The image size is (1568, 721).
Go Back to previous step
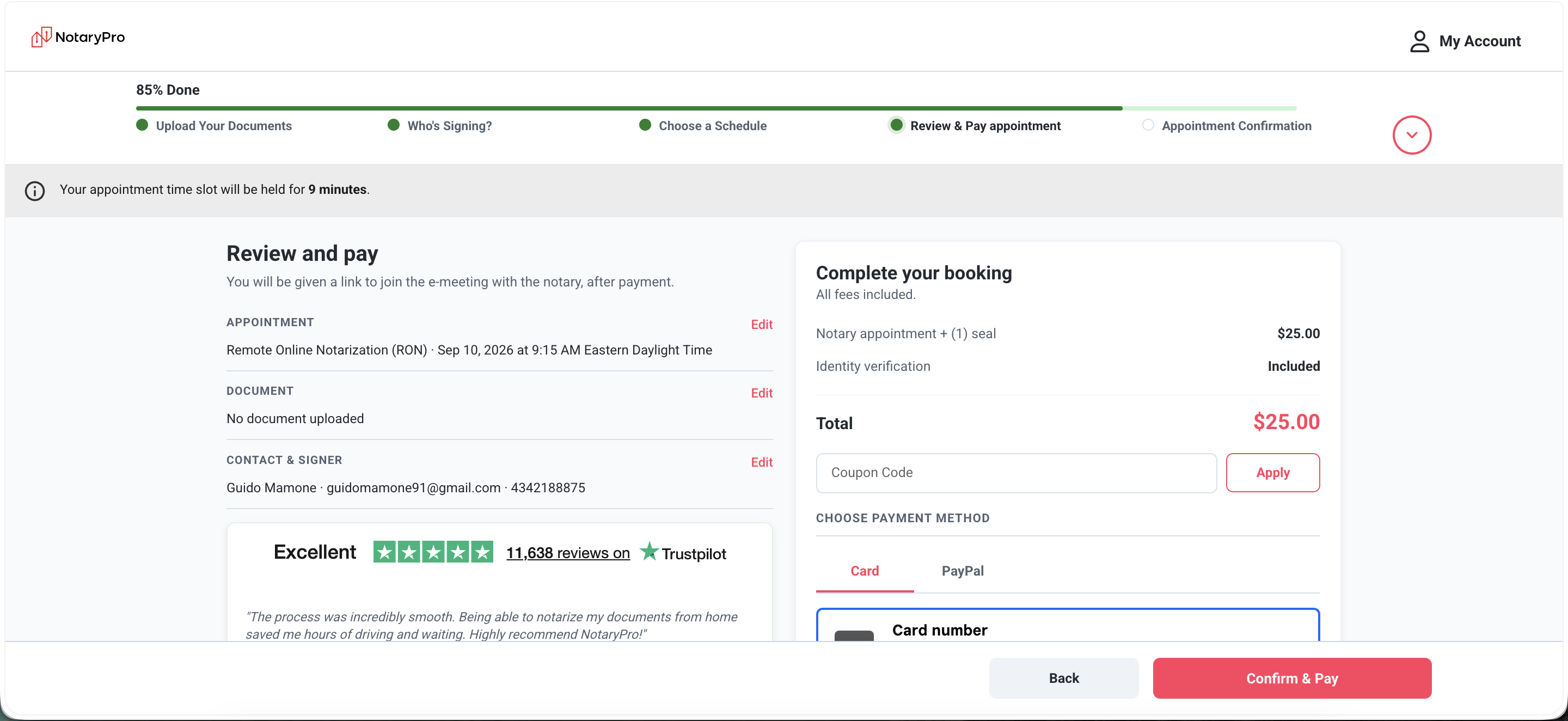1063,679
